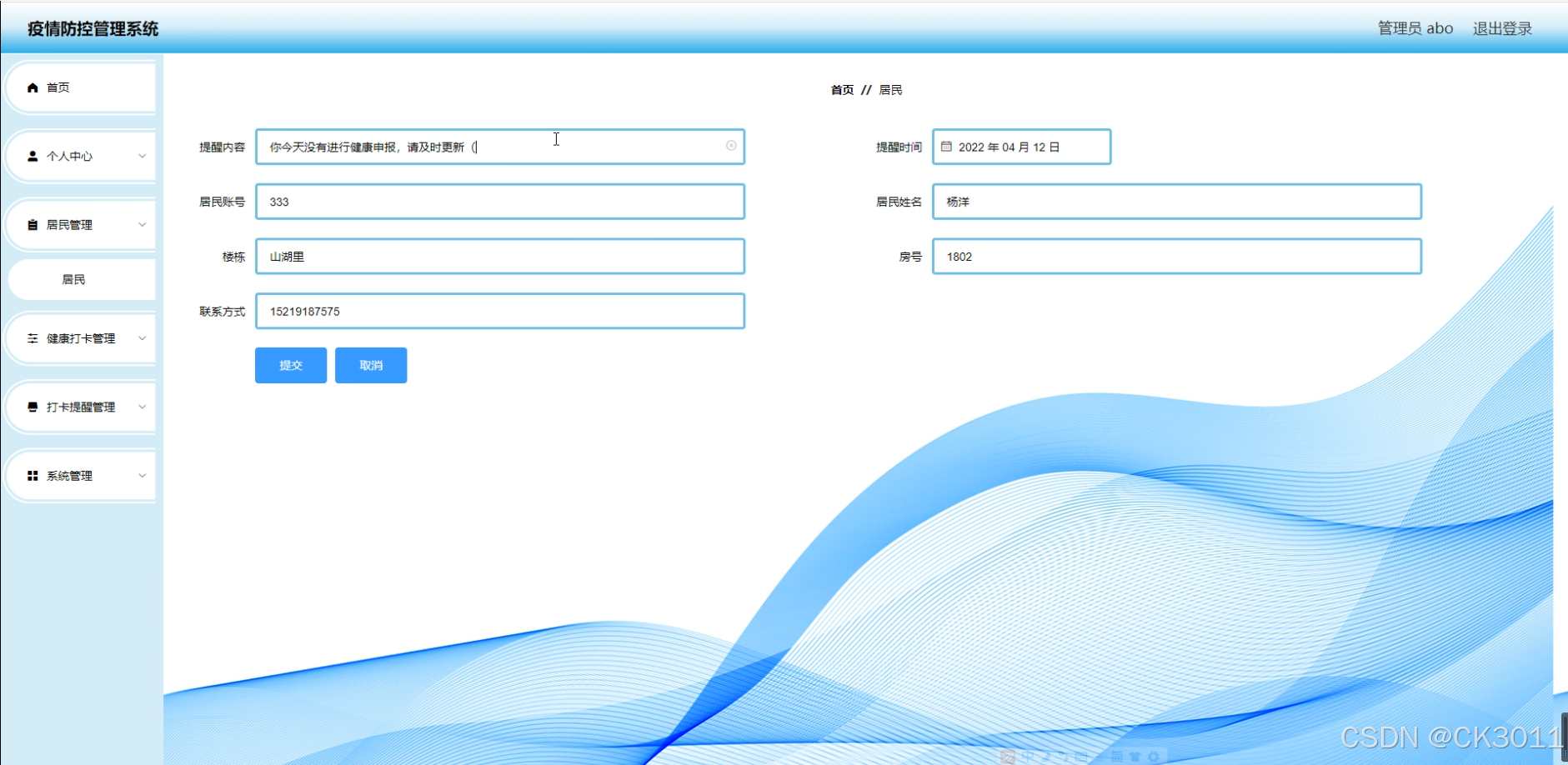Click the 联系方式 field label
This screenshot has width=1568, height=765.
(222, 312)
